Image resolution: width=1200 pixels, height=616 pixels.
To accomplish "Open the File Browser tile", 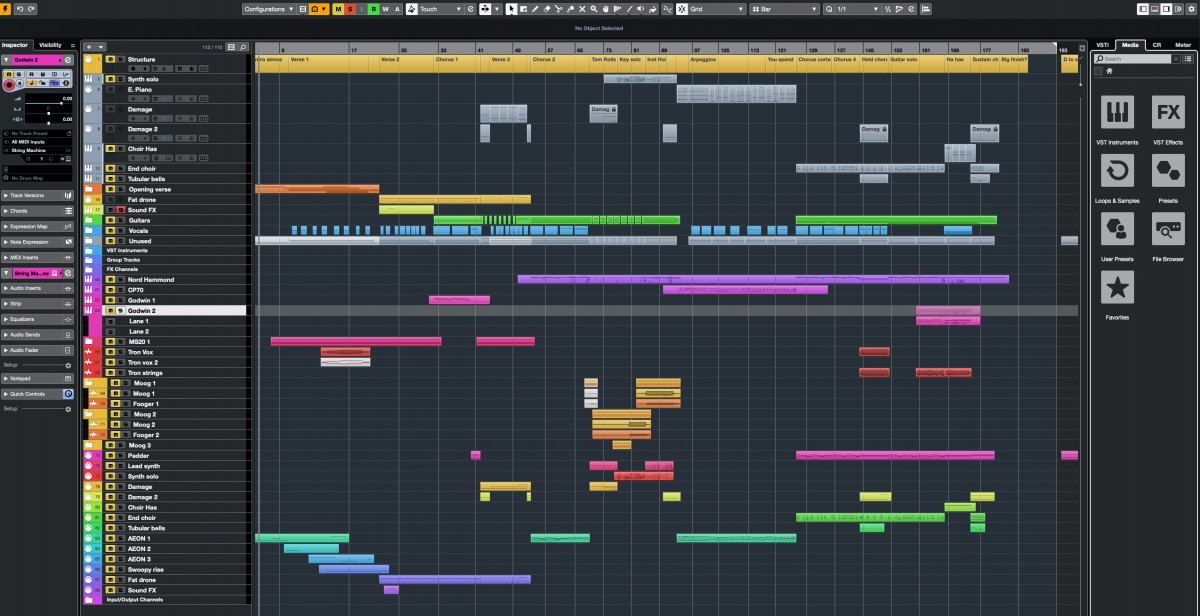I will click(x=1167, y=229).
